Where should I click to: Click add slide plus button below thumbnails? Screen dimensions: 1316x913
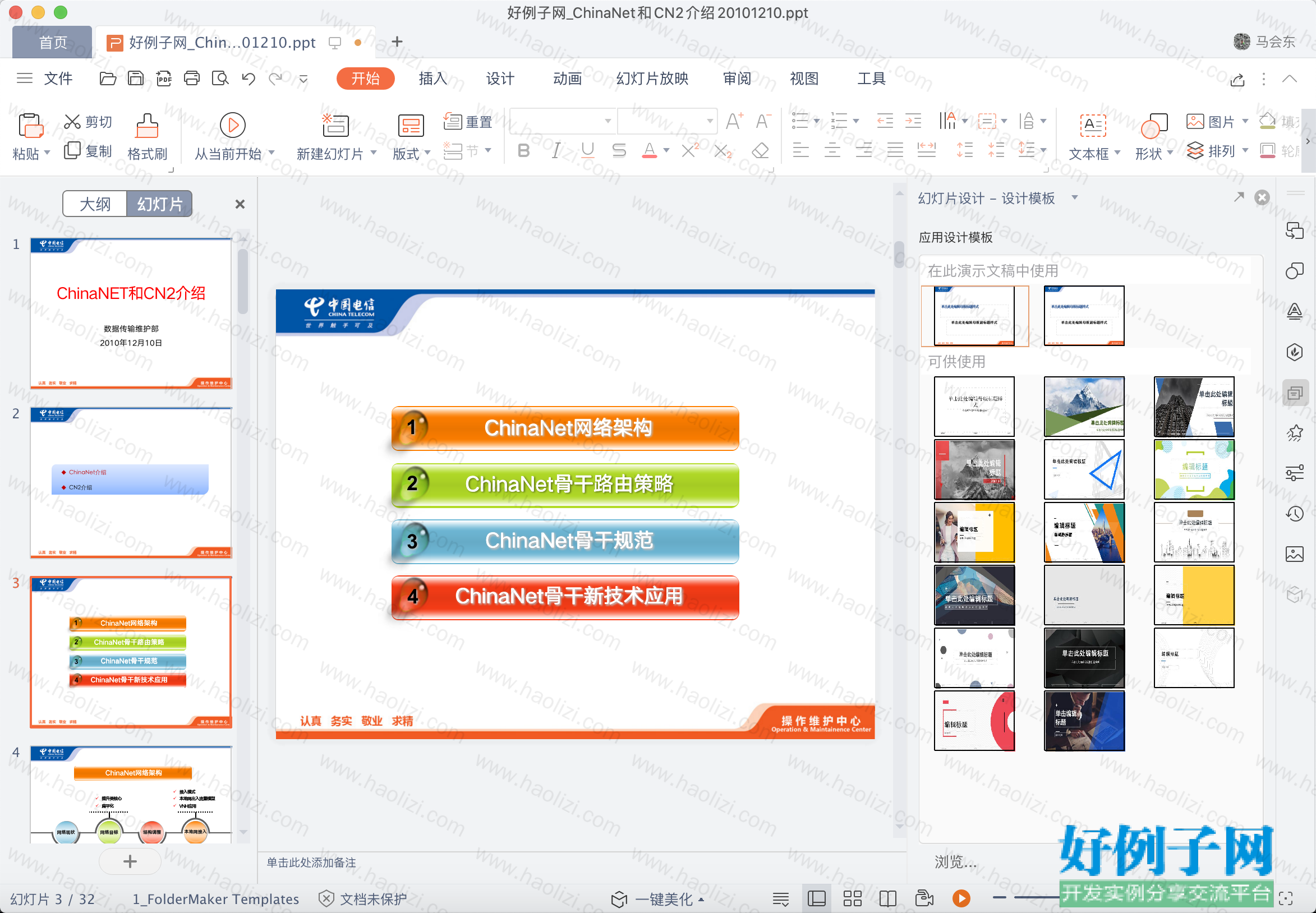130,861
